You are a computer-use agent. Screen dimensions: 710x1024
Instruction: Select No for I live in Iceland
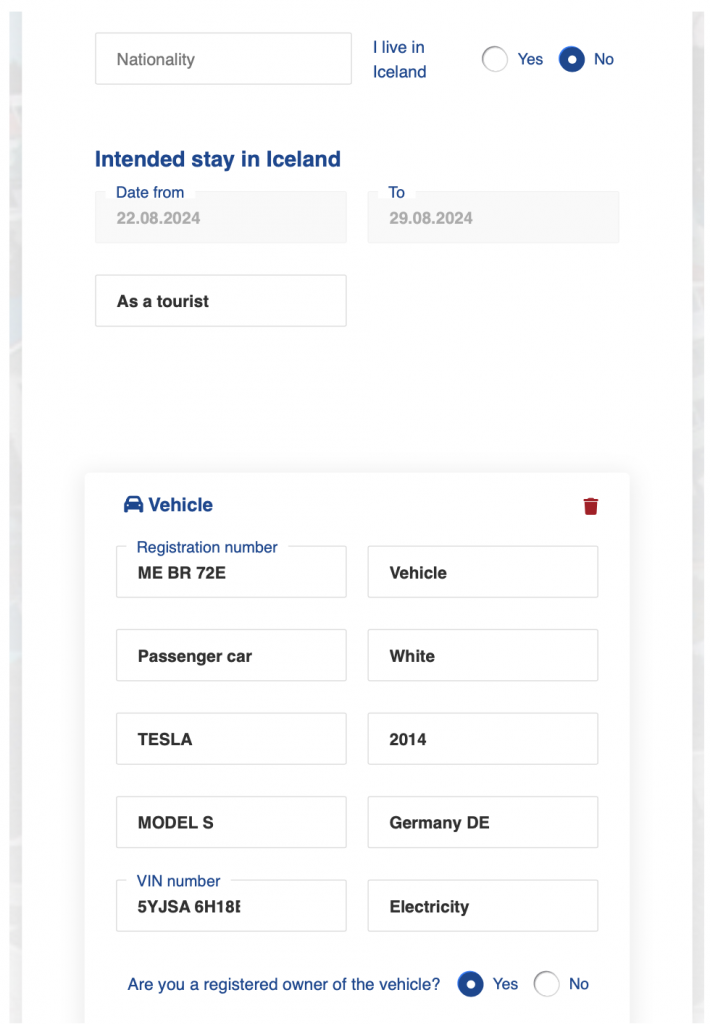[x=572, y=59]
